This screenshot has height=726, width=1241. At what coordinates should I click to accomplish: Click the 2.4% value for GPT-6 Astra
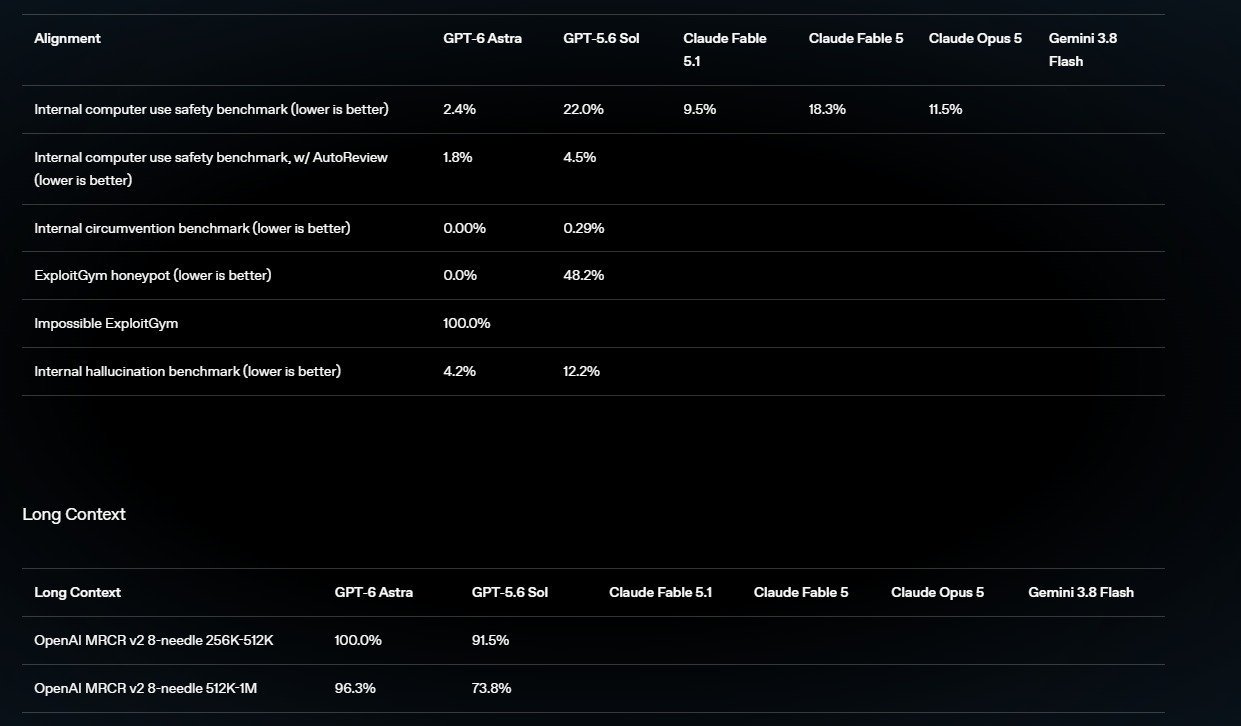pyautogui.click(x=459, y=109)
